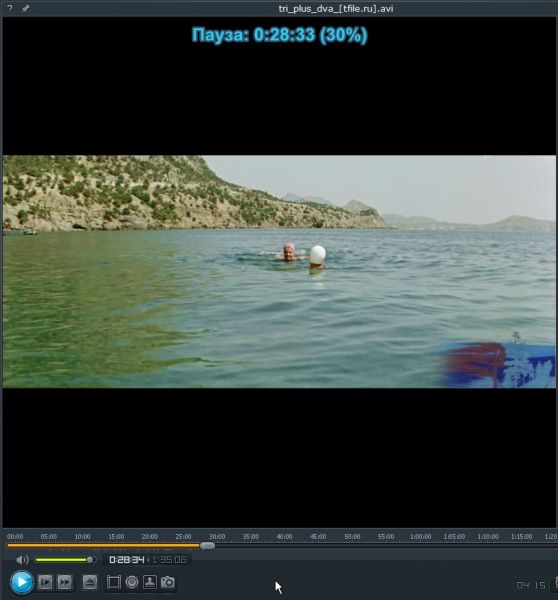Click the stamp-shaped icon beside the camera
Viewport: 558px width, 600px height.
click(x=150, y=582)
